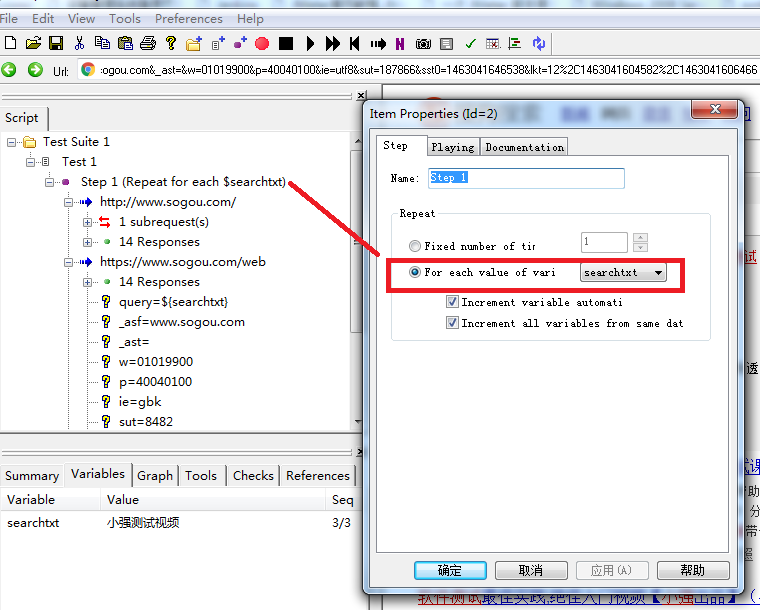This screenshot has height=610, width=760.
Task: Click the 确定 (OK) button
Action: [450, 570]
